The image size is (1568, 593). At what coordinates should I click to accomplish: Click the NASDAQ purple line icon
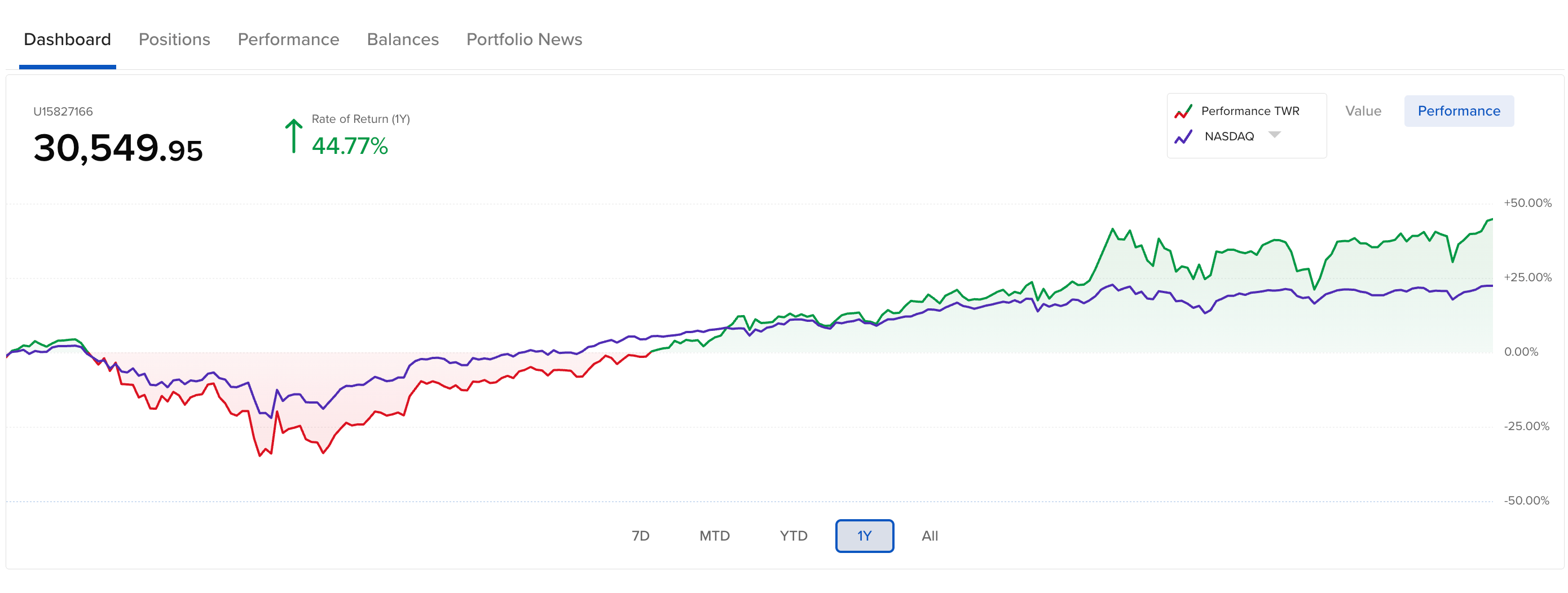(1183, 137)
